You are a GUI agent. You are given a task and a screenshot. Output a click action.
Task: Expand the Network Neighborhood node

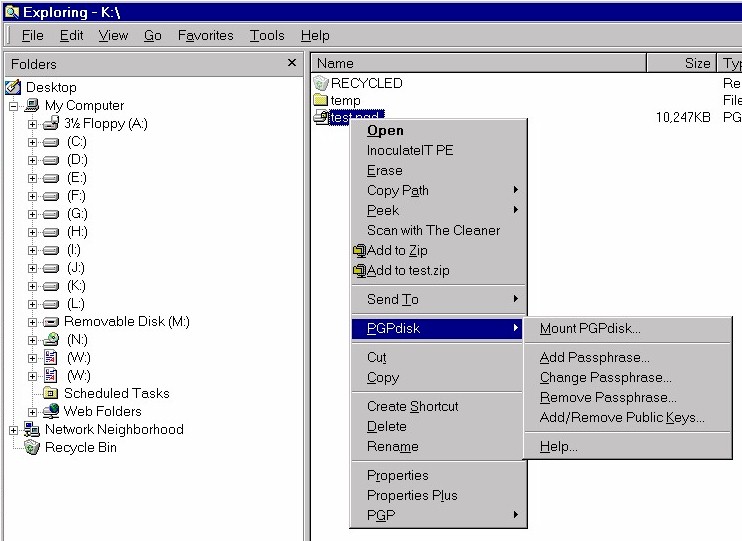[x=14, y=430]
